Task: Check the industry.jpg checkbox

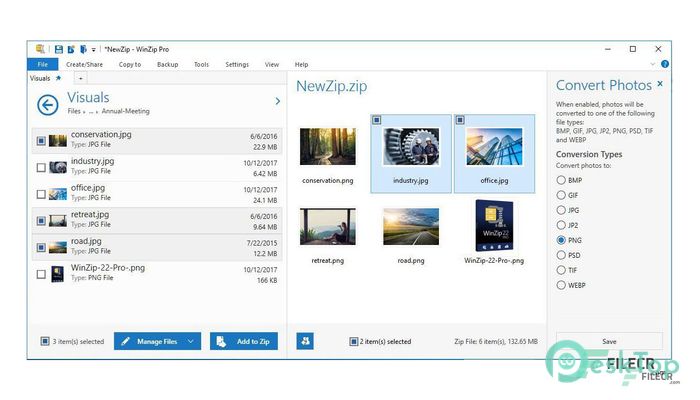Action: [x=41, y=167]
